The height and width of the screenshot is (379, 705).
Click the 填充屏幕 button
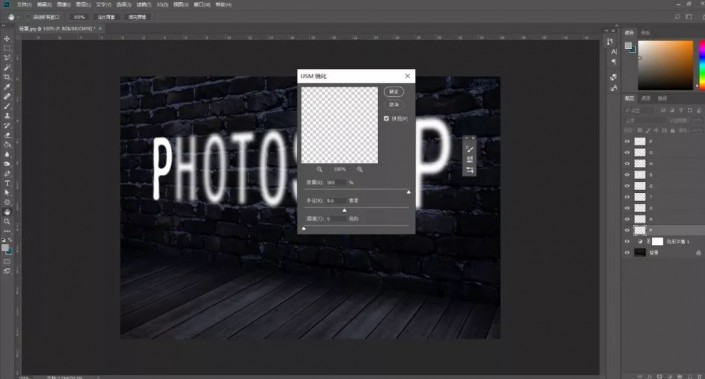pos(137,17)
